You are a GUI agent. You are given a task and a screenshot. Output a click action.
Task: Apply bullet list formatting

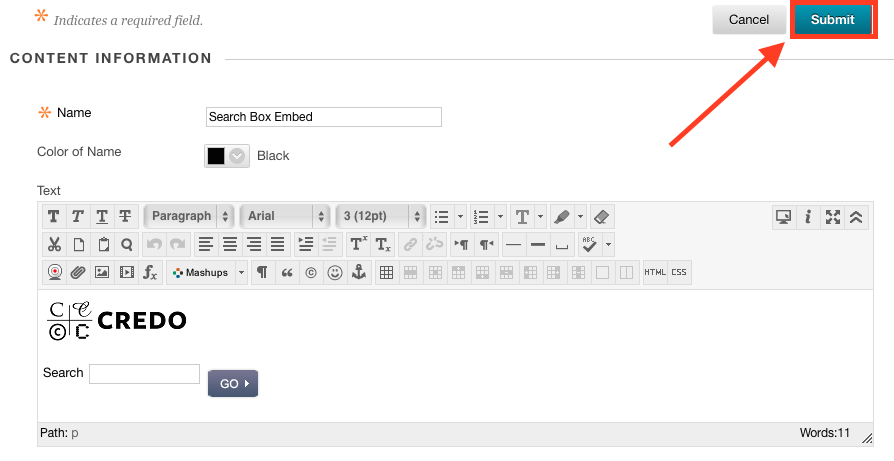tap(442, 217)
